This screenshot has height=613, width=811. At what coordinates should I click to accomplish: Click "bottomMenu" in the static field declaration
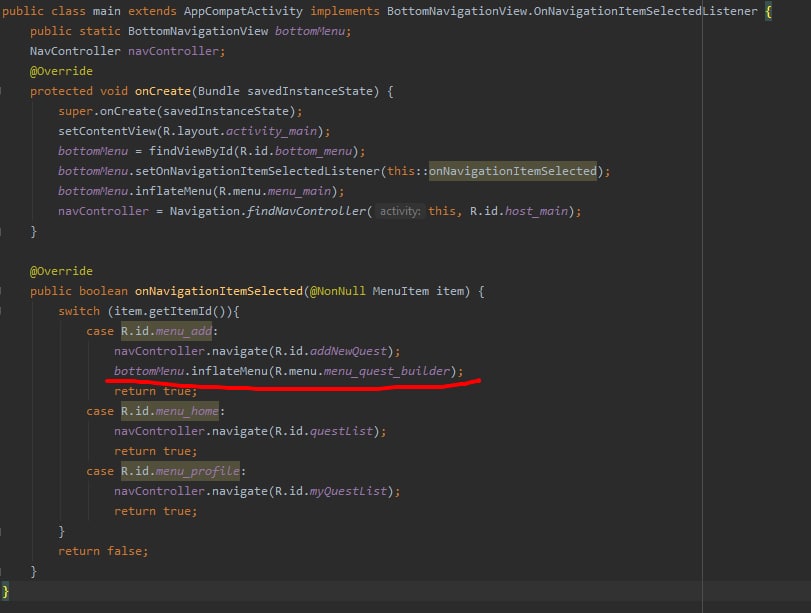tap(310, 31)
